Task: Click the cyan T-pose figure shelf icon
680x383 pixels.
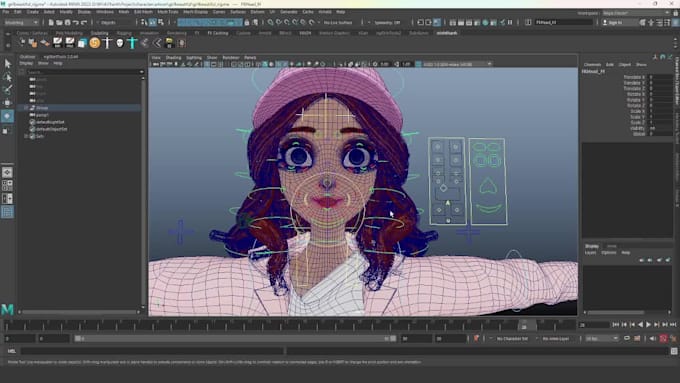Action: 132,43
